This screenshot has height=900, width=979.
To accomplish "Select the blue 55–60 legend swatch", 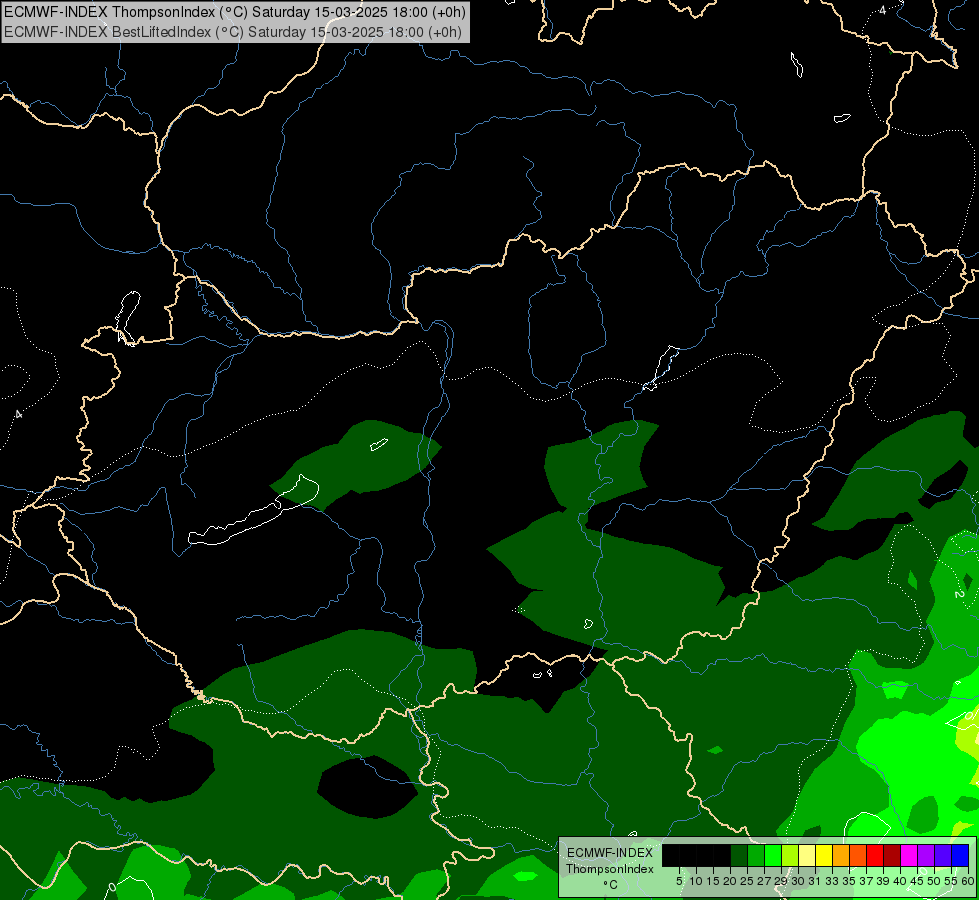I will click(x=960, y=855).
